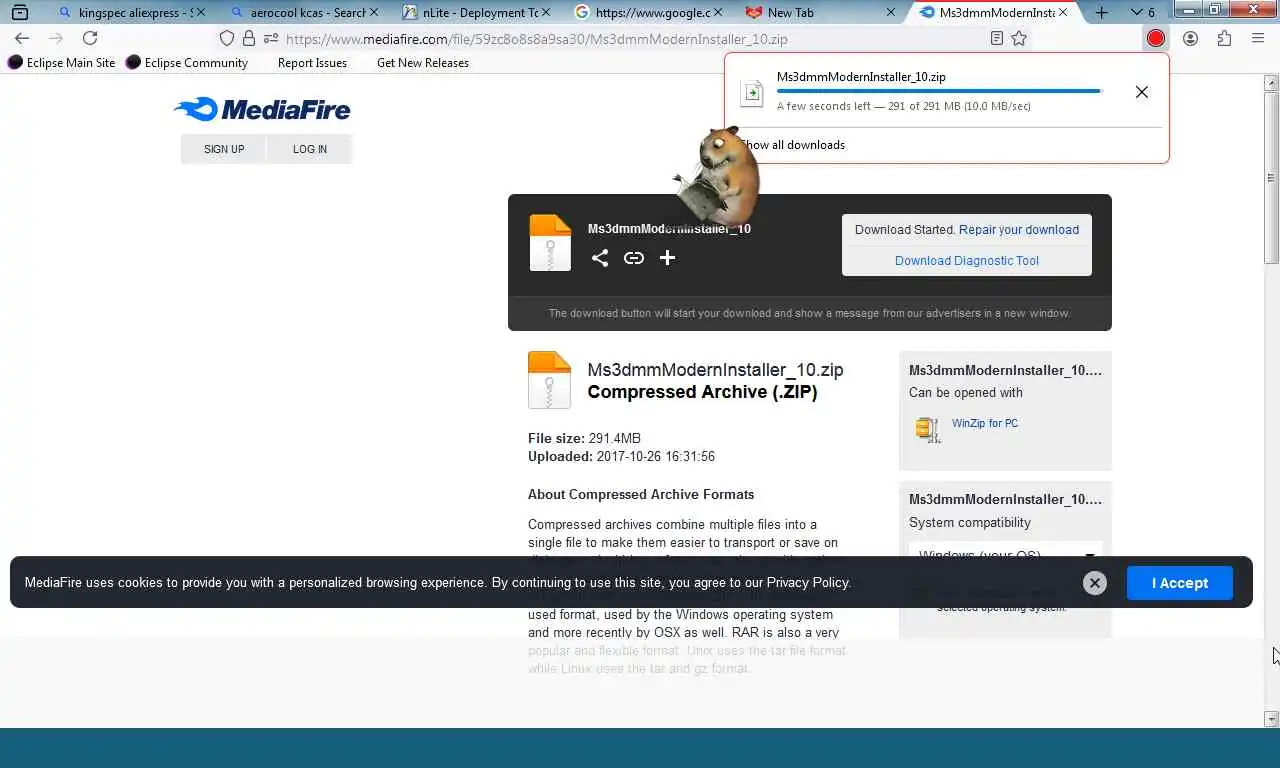Cancel the Ms3dmmModernInstaller_10.zip download
Screen dimensions: 1280x768
pos(1142,92)
